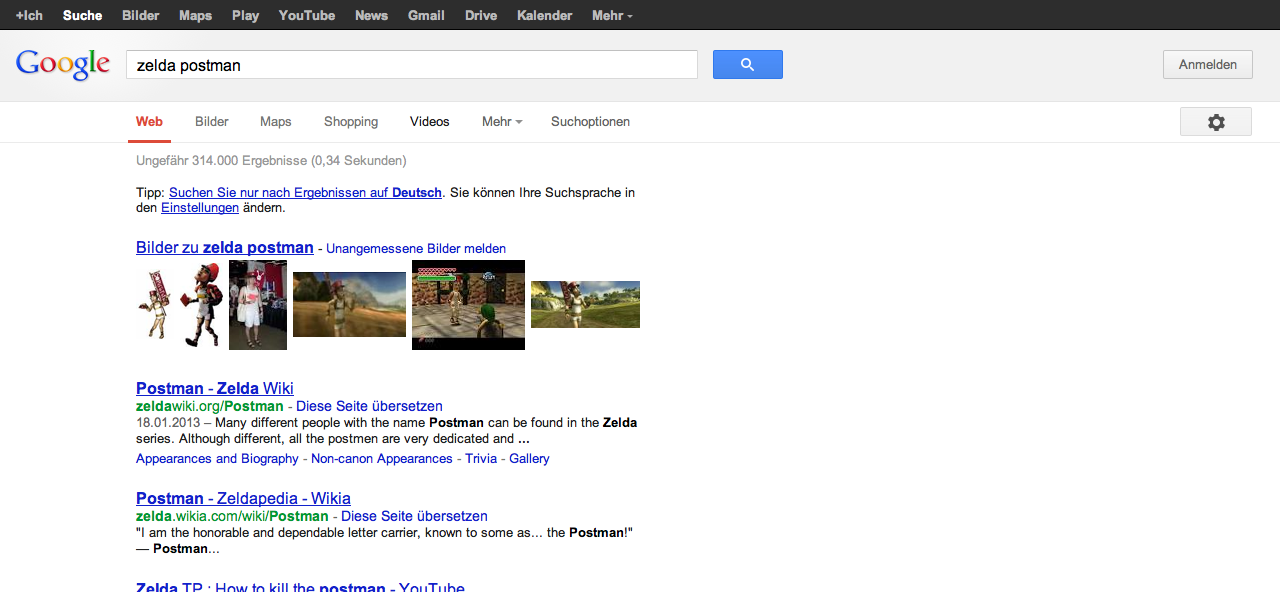Click the Einstellungen settings link
The width and height of the screenshot is (1280, 592).
(x=200, y=208)
